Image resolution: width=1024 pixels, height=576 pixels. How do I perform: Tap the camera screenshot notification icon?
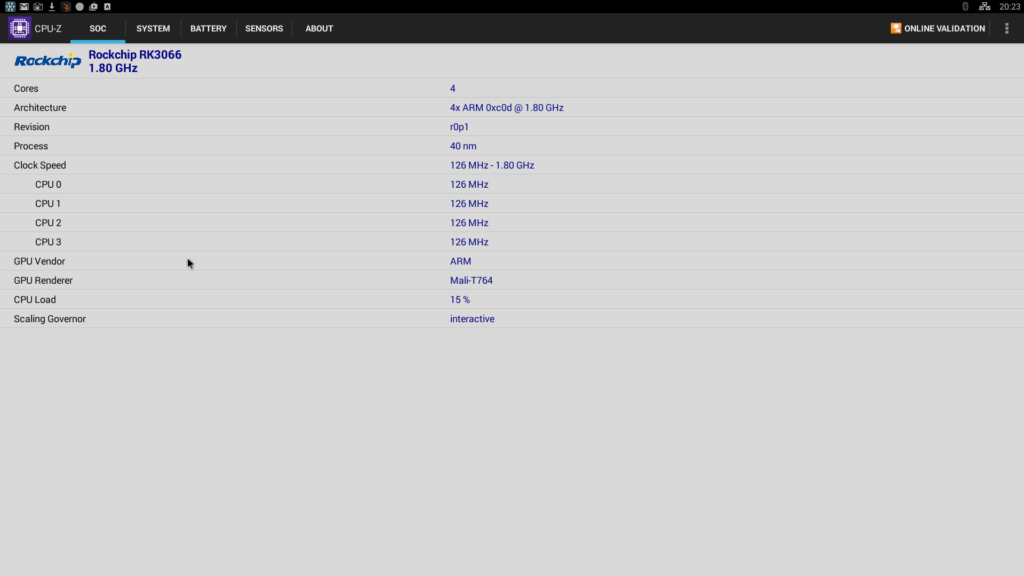(38, 7)
